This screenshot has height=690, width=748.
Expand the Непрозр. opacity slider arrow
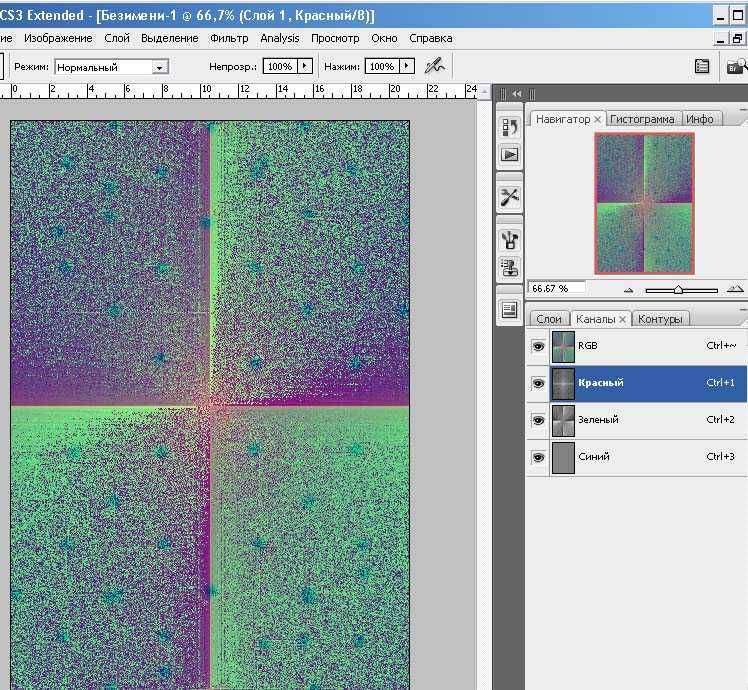click(304, 66)
